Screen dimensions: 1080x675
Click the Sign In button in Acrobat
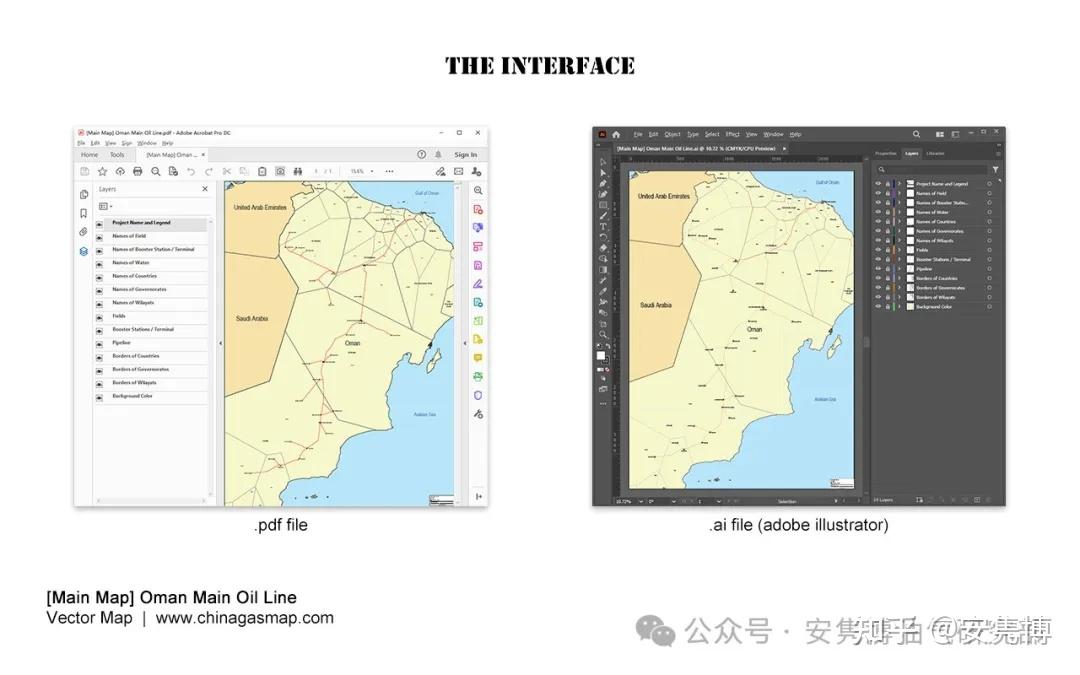[465, 155]
